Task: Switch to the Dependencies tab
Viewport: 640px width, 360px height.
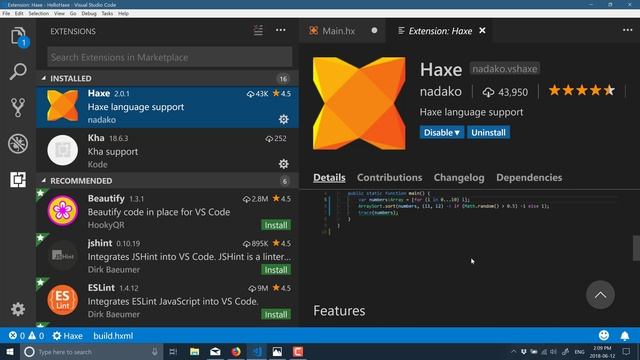Action: pos(529,177)
